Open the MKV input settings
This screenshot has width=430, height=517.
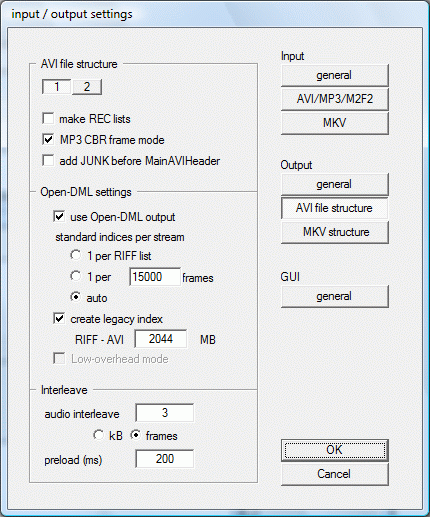(335, 123)
